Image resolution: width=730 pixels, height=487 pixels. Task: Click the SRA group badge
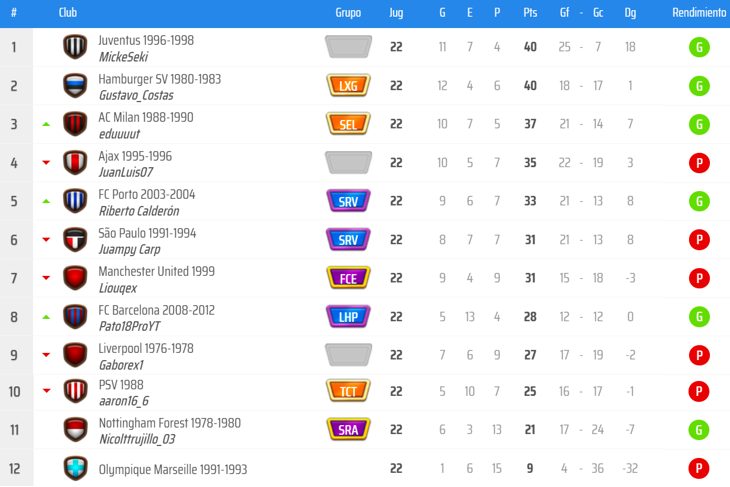[348, 430]
